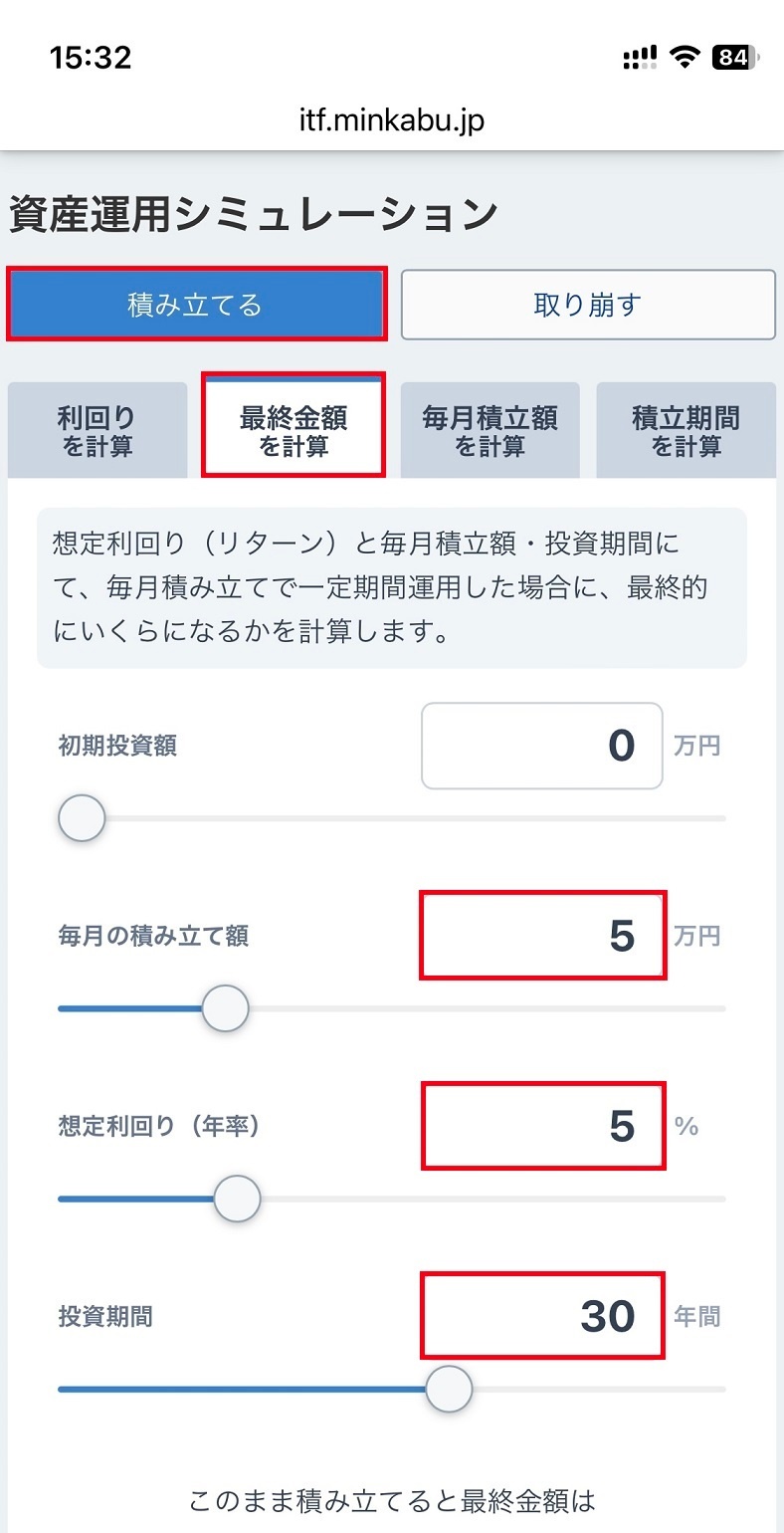Focus the 毎月の積み立て額 input field
The width and height of the screenshot is (784, 1533).
pos(542,936)
